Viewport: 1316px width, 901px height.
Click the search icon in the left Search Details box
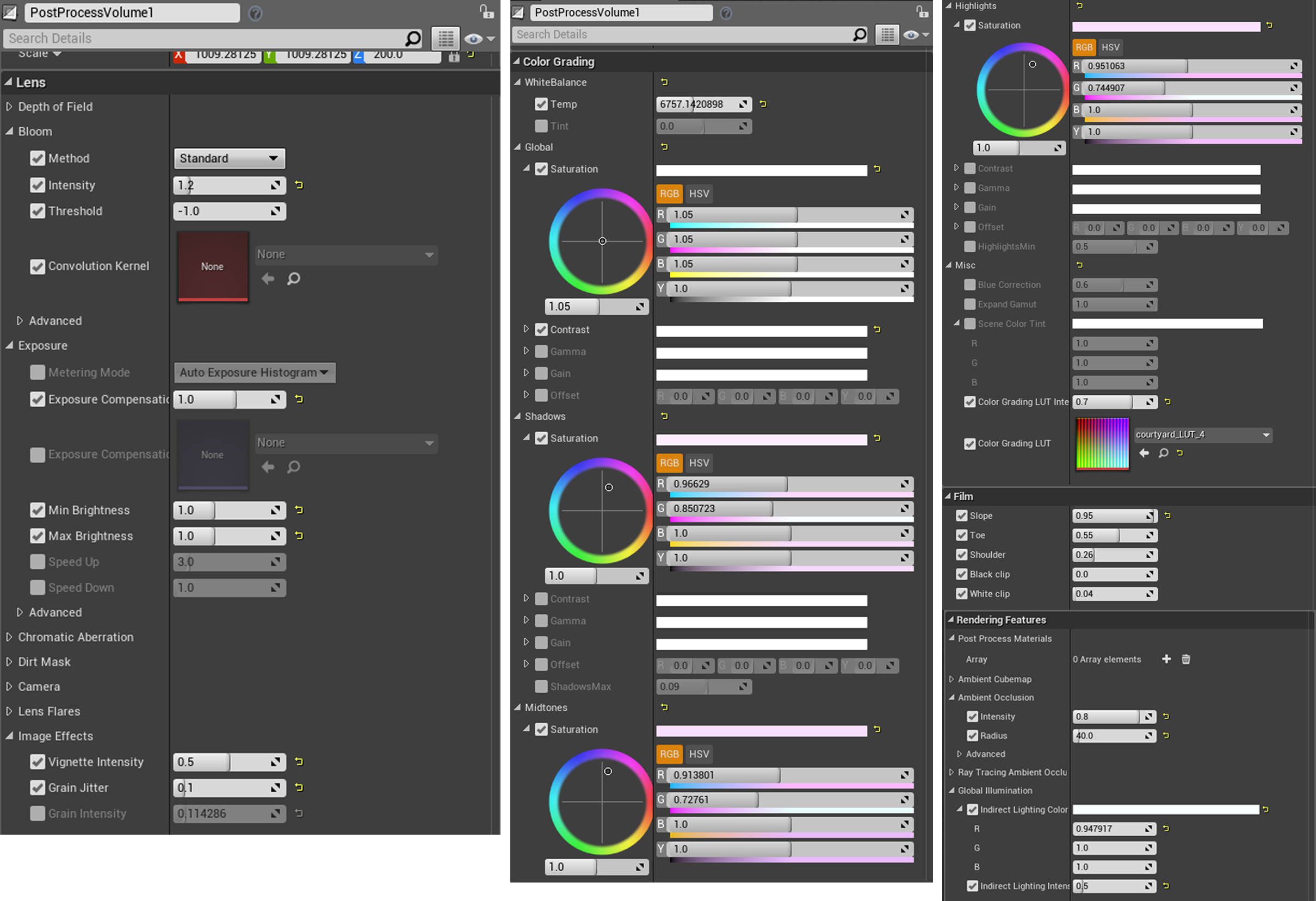click(413, 39)
